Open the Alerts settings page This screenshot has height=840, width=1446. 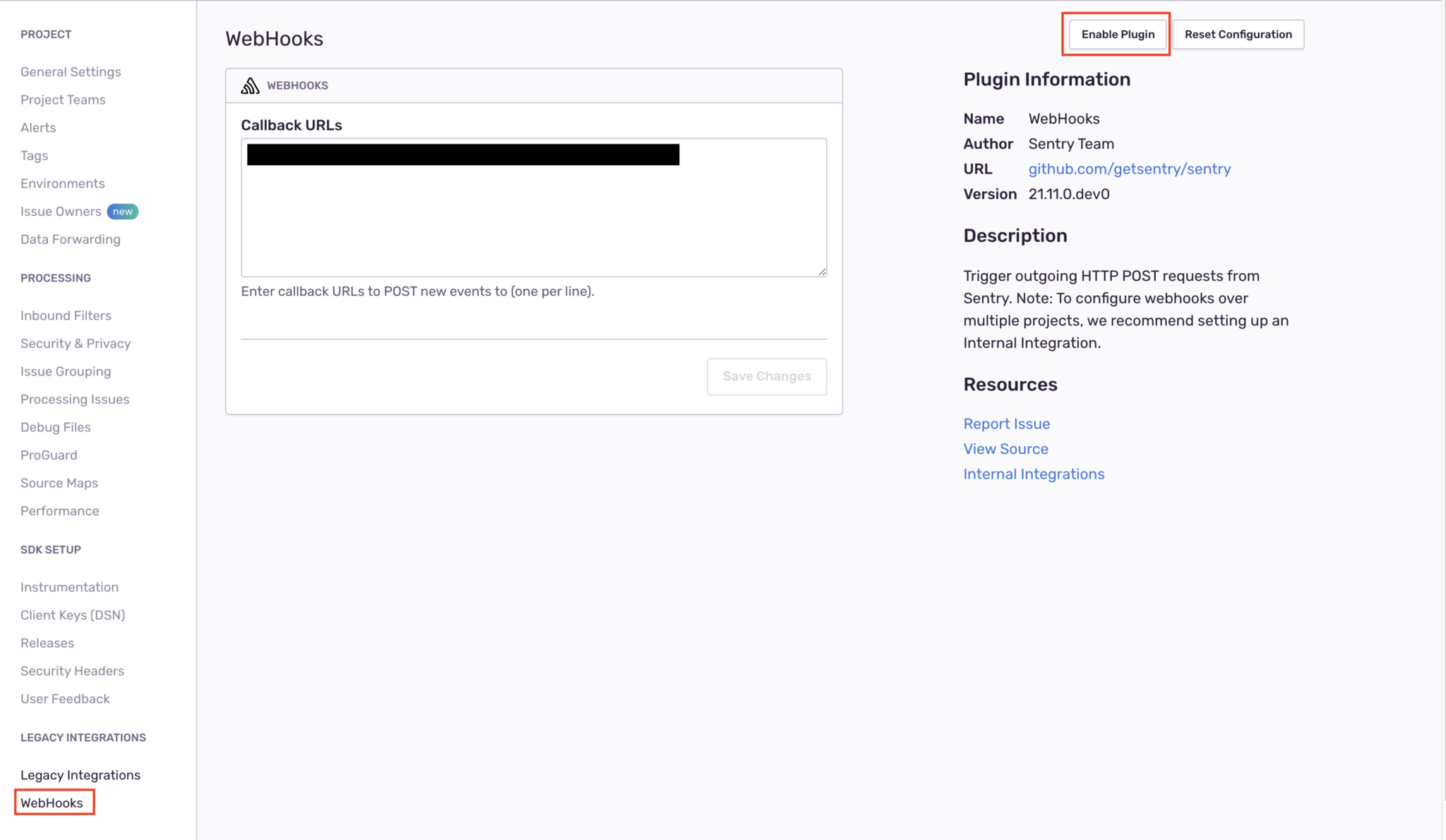(x=38, y=128)
